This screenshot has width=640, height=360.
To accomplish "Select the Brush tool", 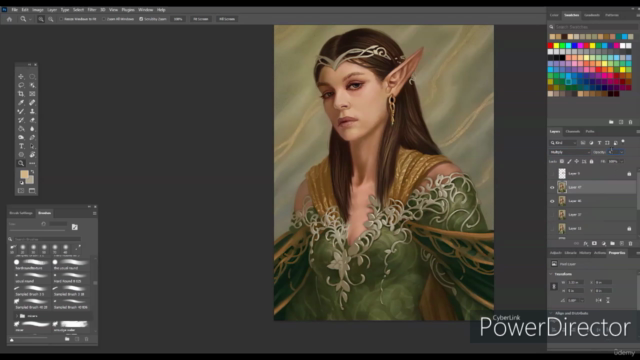I will (21, 111).
